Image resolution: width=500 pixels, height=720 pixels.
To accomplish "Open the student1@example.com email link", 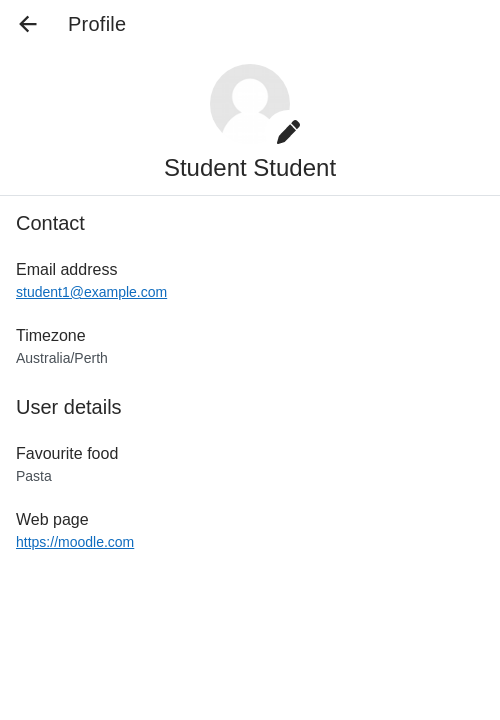I will coord(91,292).
